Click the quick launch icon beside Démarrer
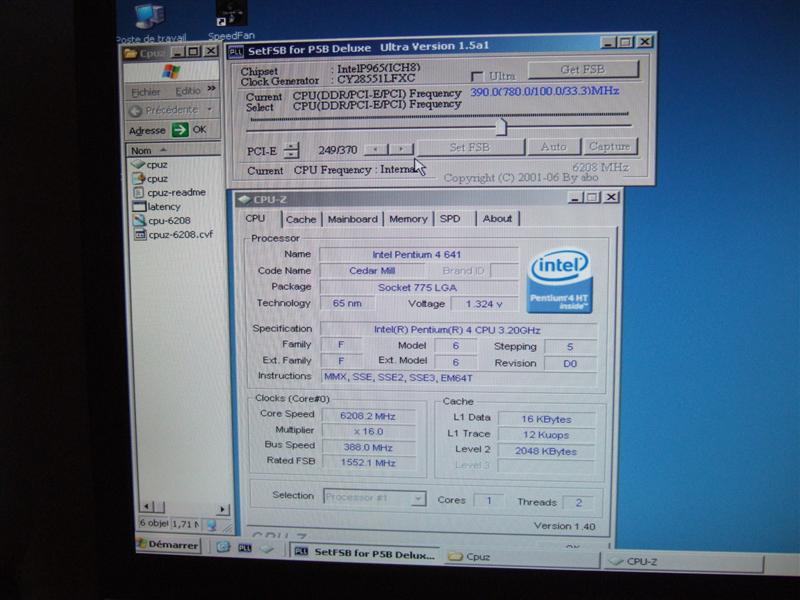 [223, 547]
